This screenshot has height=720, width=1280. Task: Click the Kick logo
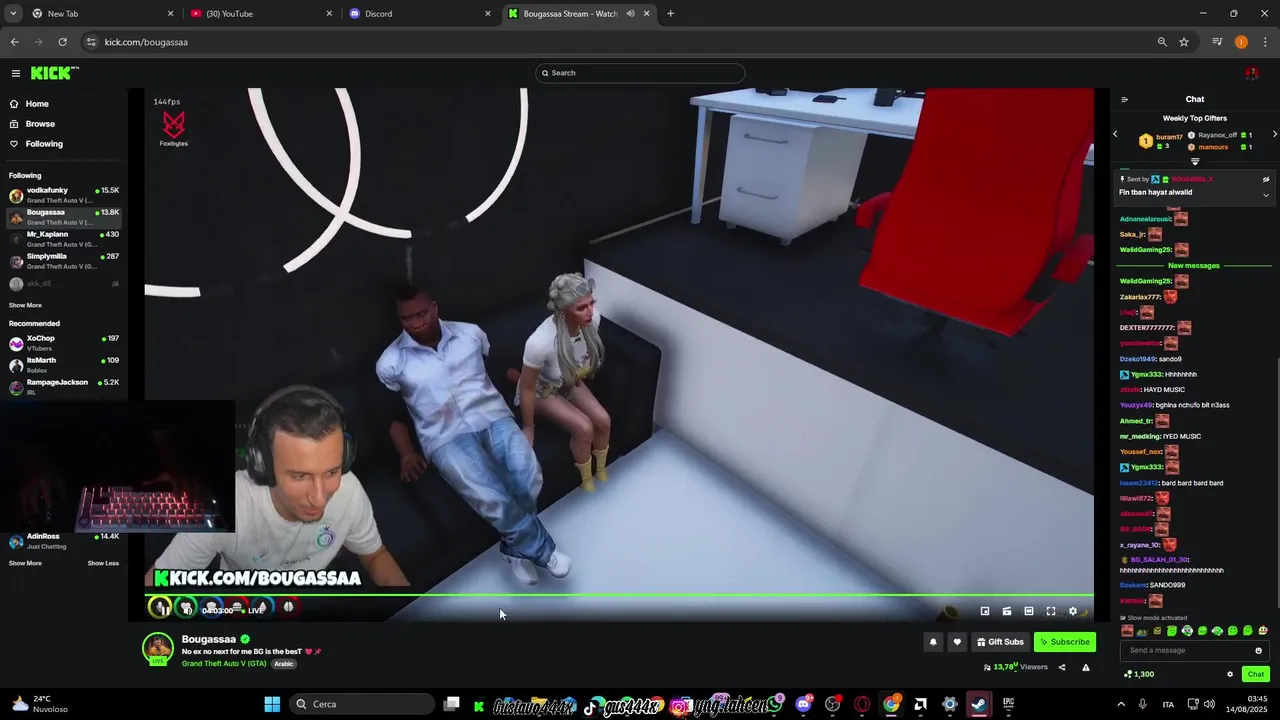coord(54,73)
